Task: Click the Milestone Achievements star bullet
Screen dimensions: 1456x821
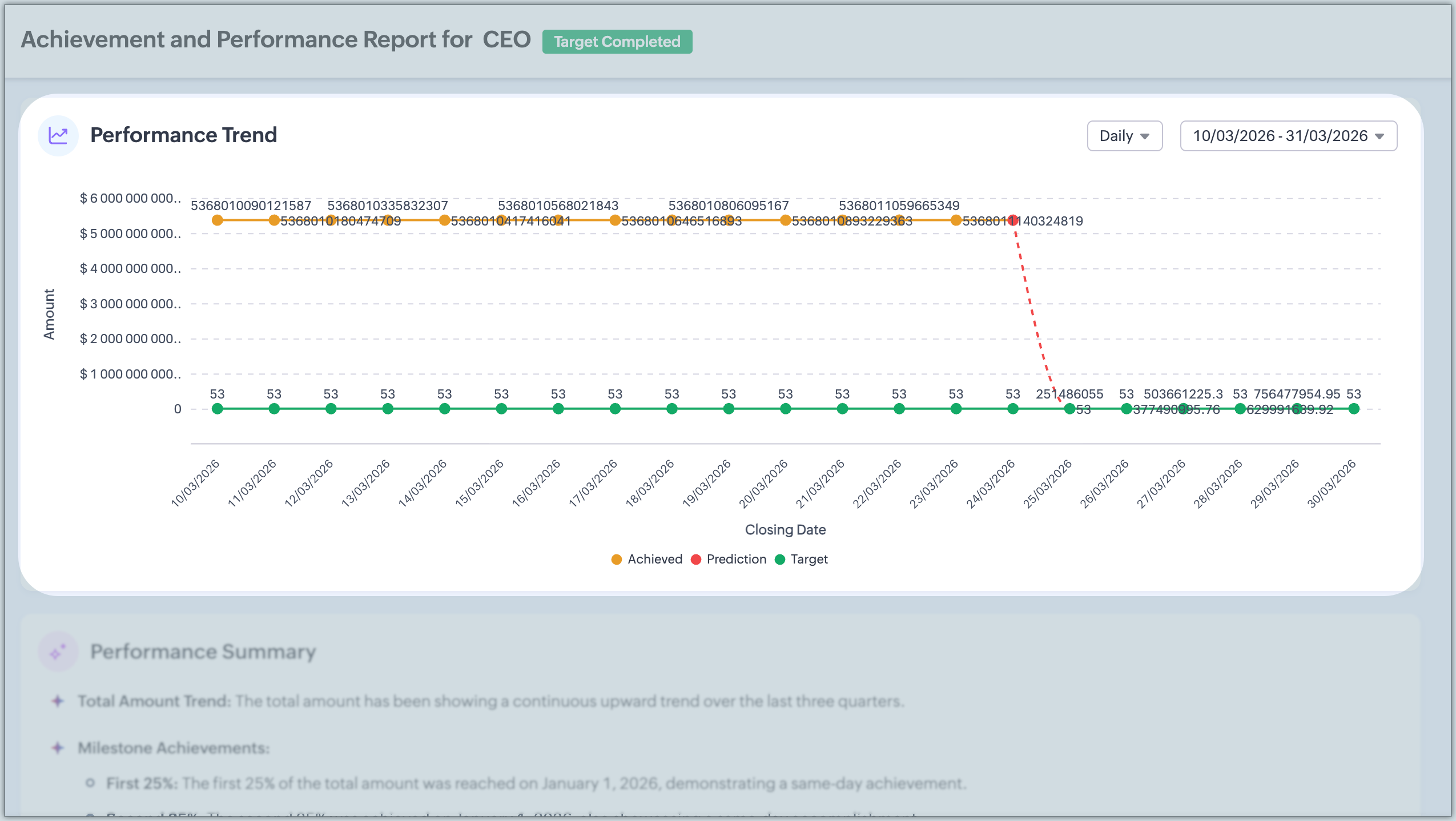Action: pos(58,748)
